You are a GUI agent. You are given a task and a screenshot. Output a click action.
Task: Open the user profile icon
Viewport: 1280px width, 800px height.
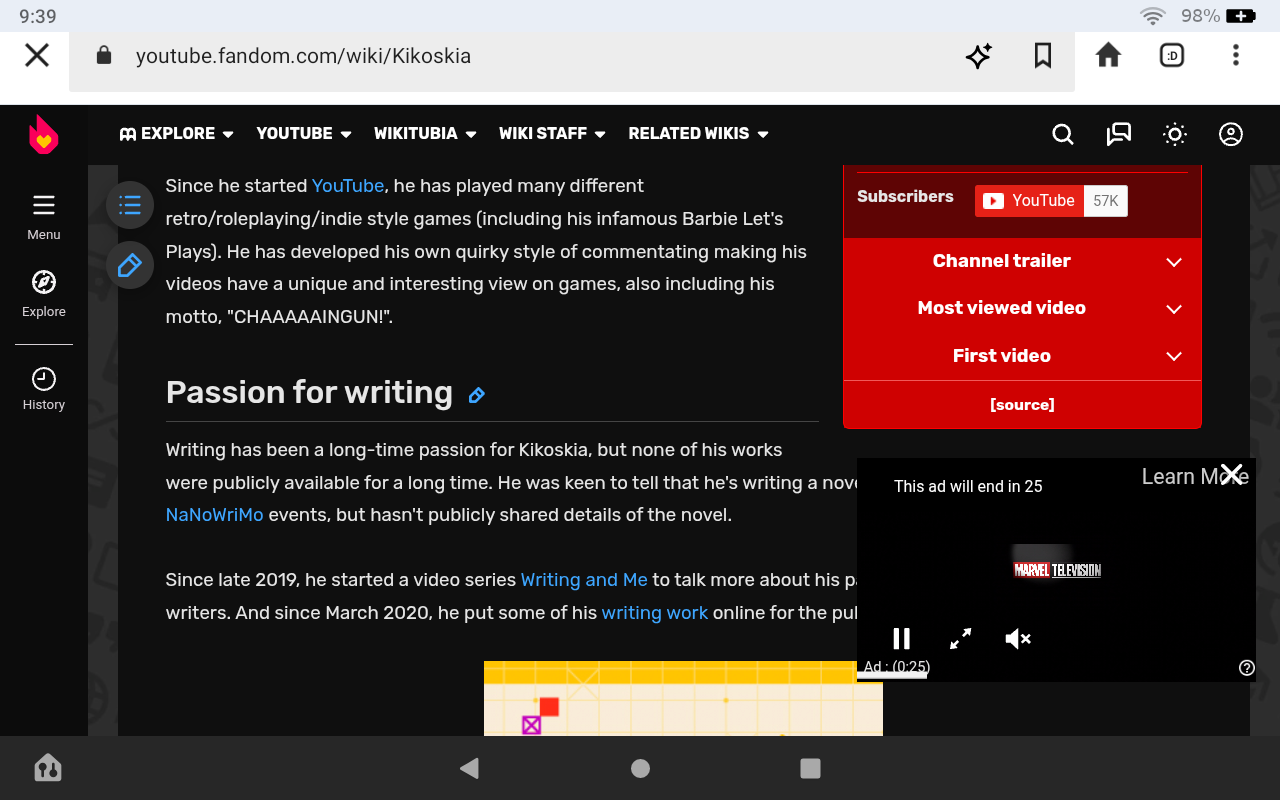coord(1231,134)
